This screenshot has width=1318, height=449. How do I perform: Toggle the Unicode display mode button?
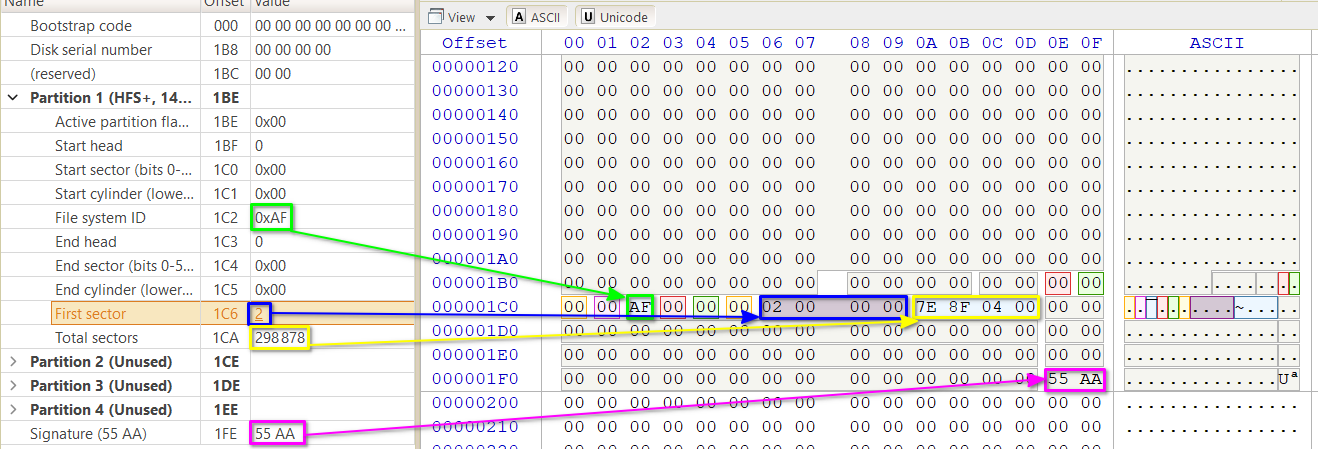click(614, 17)
